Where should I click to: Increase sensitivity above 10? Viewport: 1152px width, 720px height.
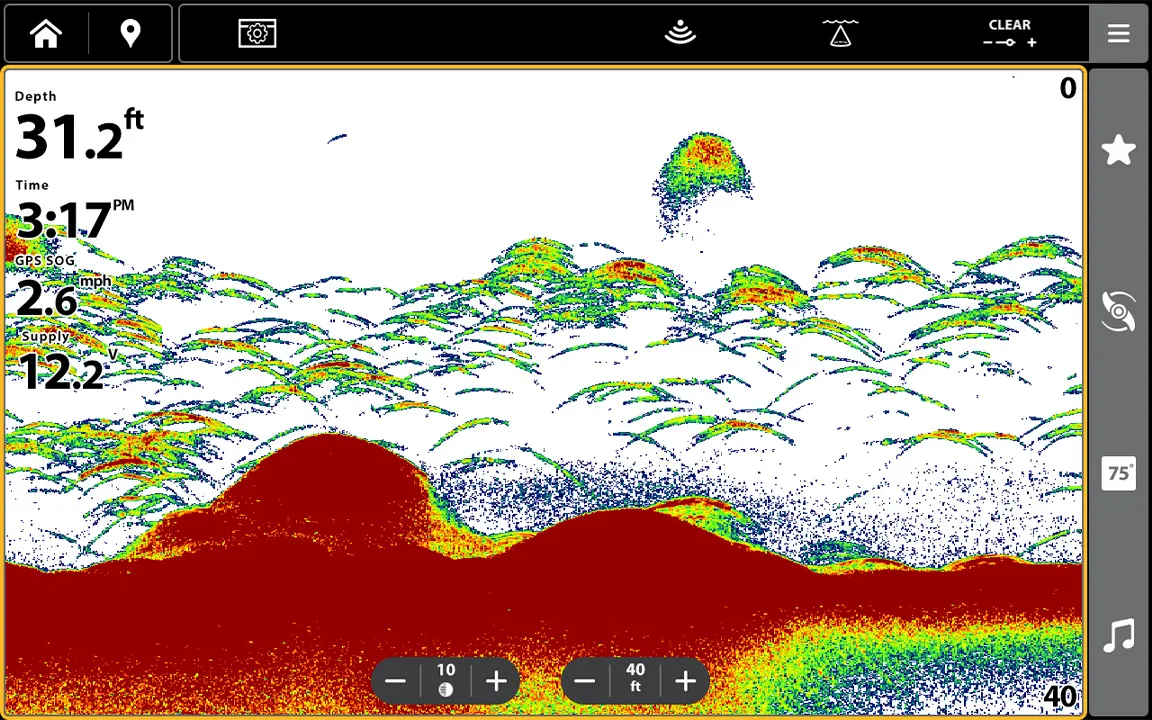click(x=497, y=681)
